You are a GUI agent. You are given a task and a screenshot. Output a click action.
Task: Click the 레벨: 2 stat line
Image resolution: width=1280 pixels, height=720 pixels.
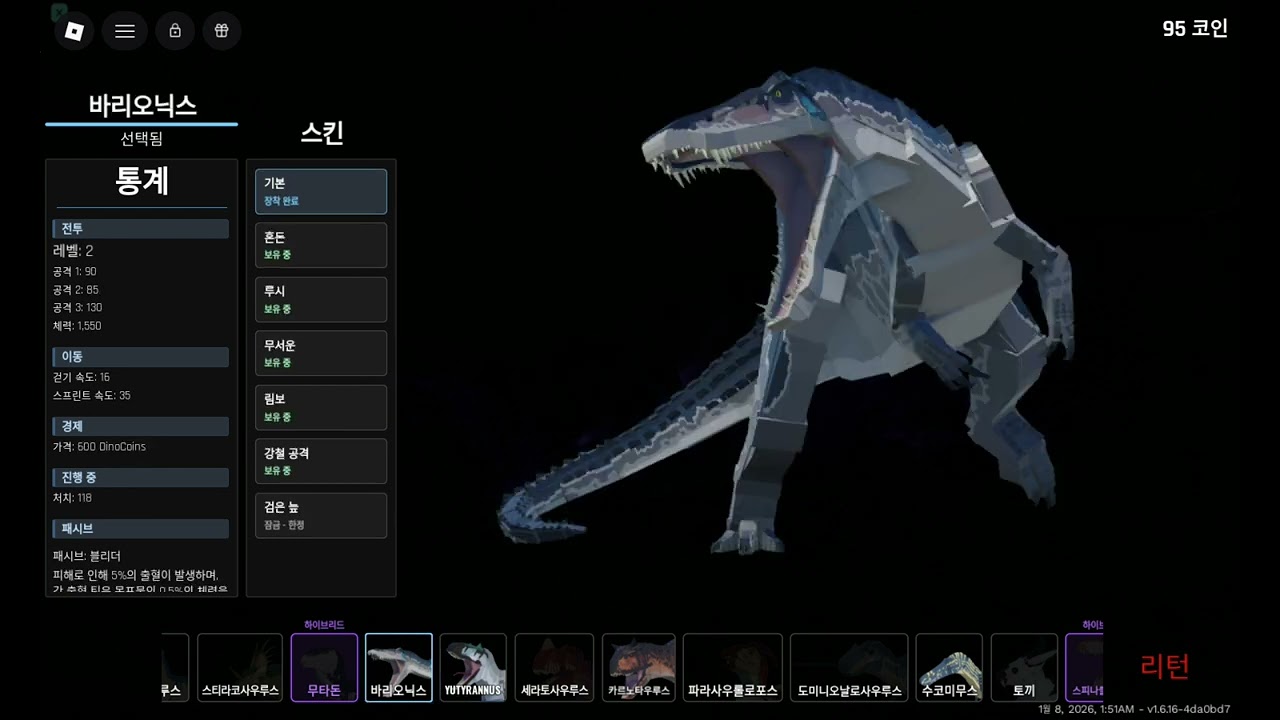pyautogui.click(x=73, y=251)
